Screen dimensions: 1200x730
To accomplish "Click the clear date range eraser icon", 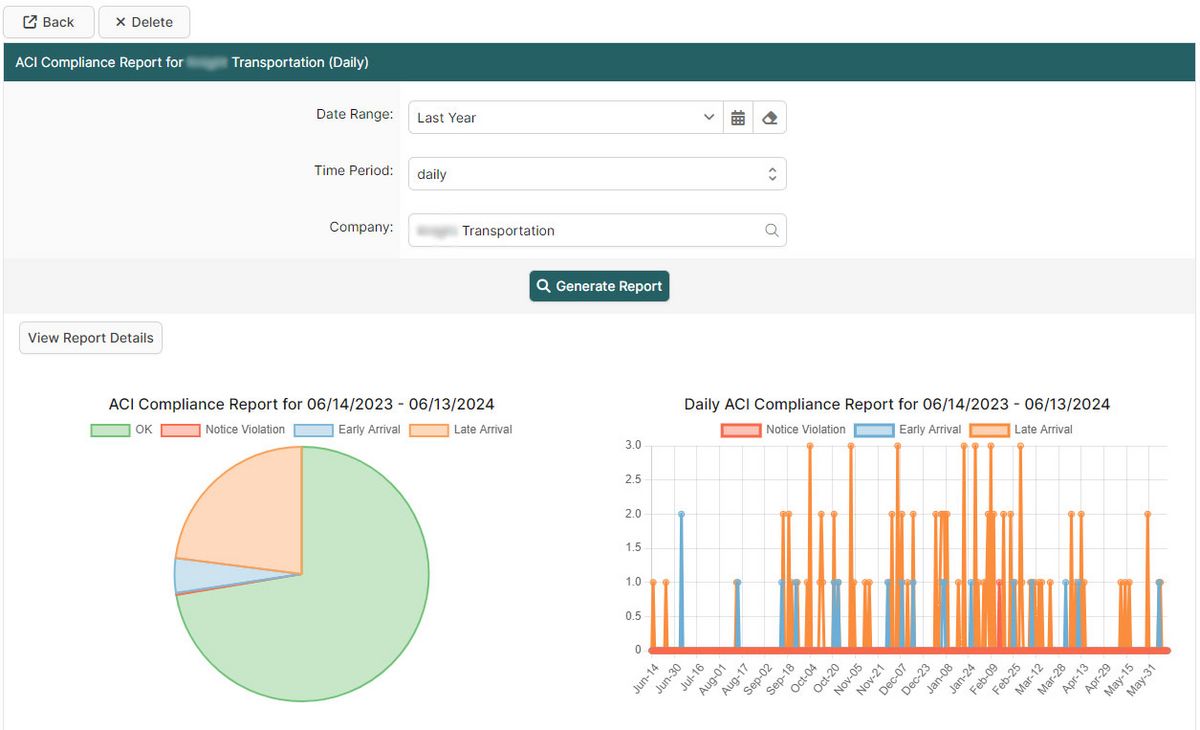I will tap(770, 117).
